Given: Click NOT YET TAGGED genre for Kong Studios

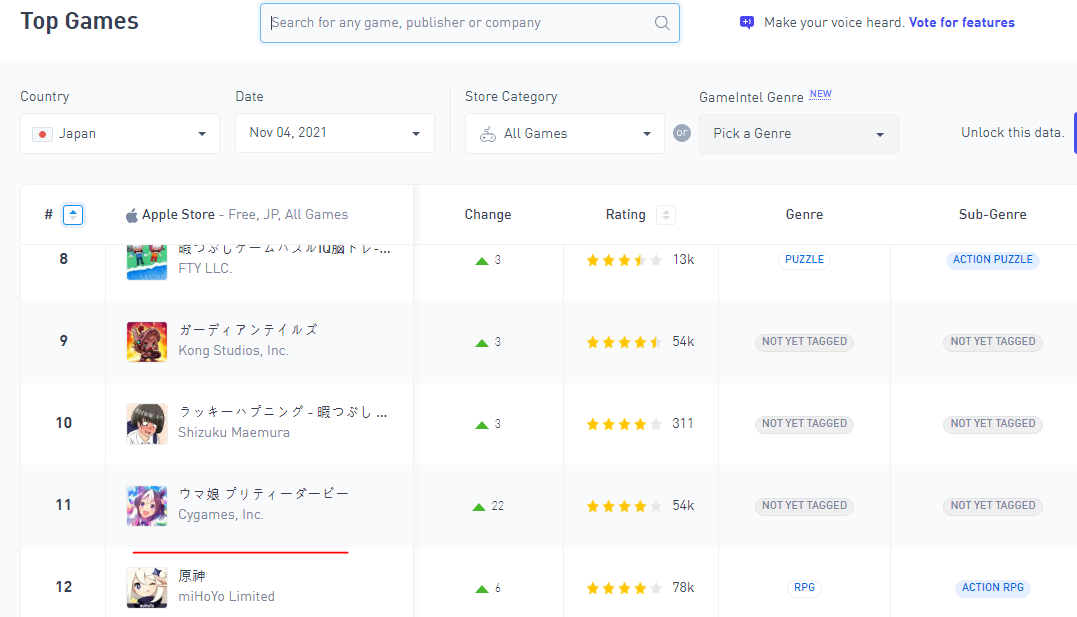Looking at the screenshot, I should coord(804,341).
